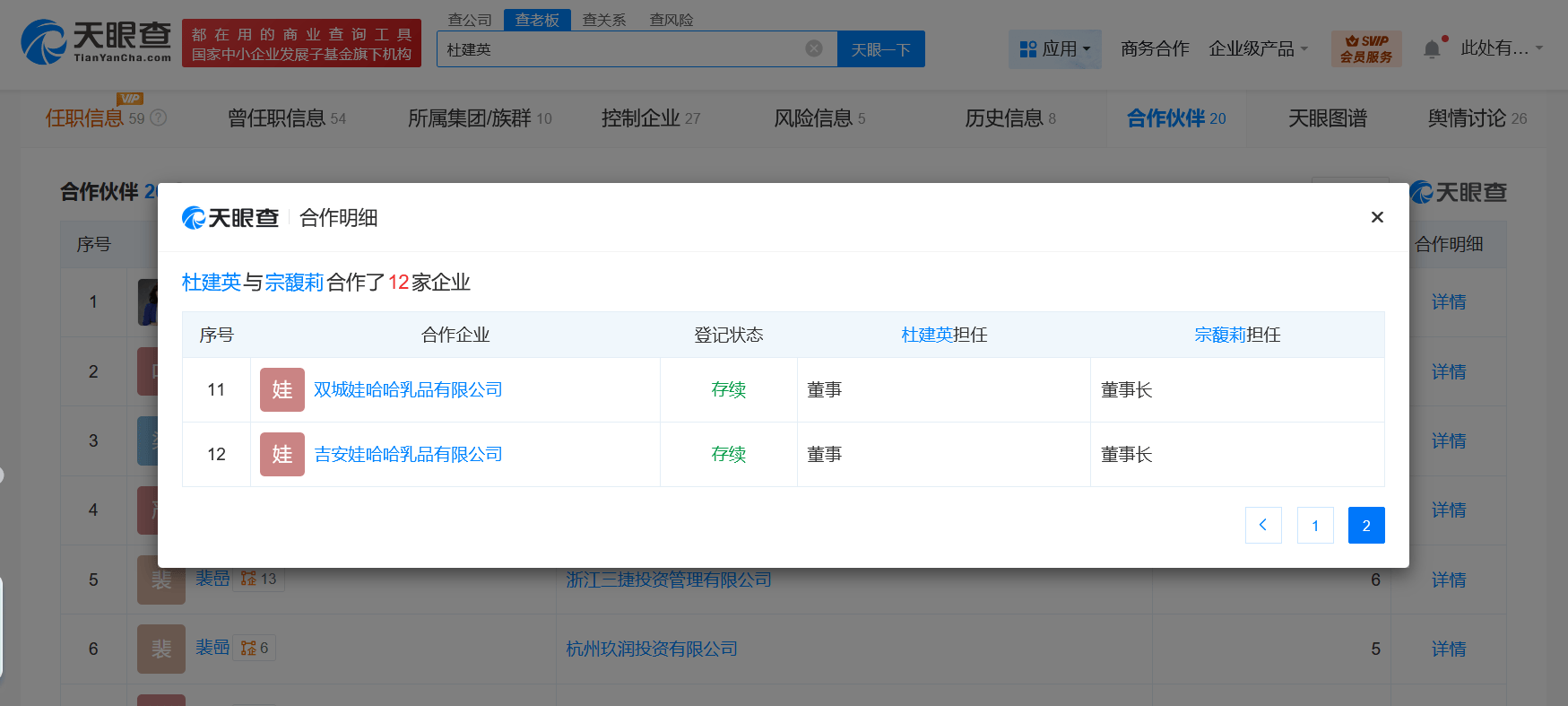
Task: Switch to the 查关系 search tab
Action: (x=604, y=20)
